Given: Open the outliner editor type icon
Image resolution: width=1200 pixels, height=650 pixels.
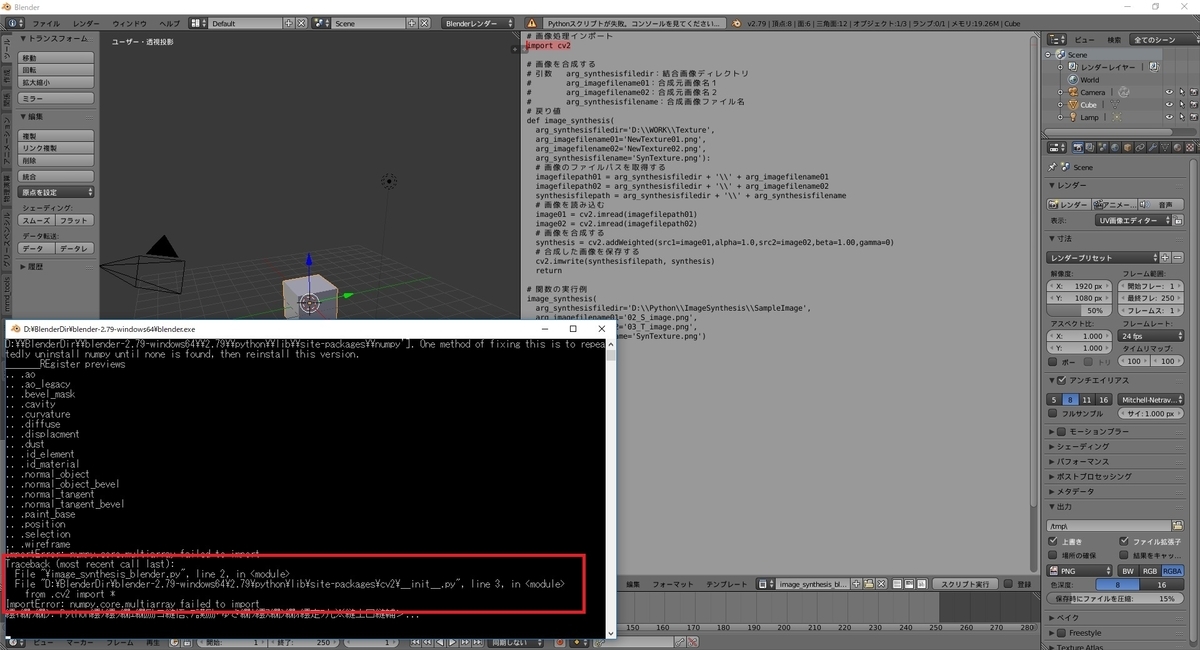Looking at the screenshot, I should tap(1057, 39).
